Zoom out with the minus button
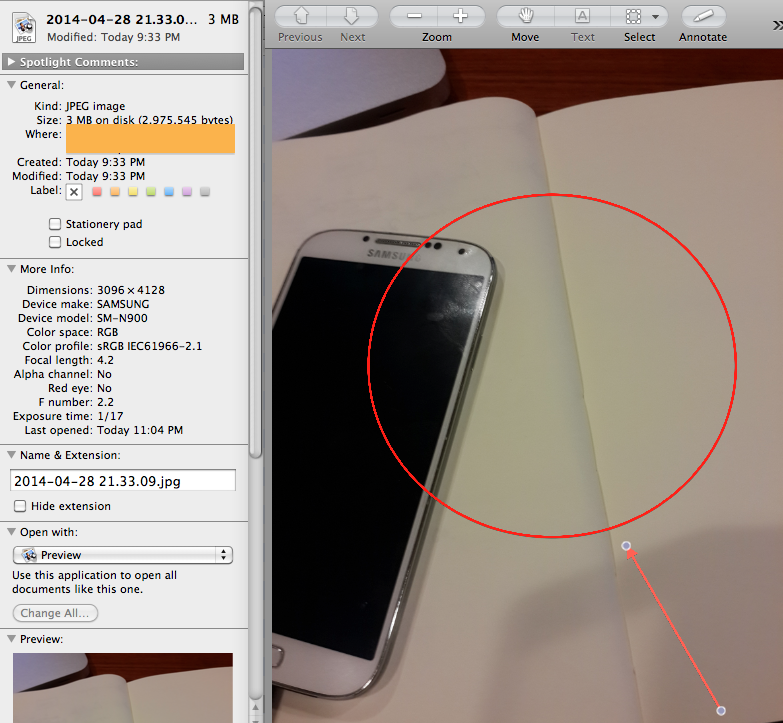 tap(414, 16)
